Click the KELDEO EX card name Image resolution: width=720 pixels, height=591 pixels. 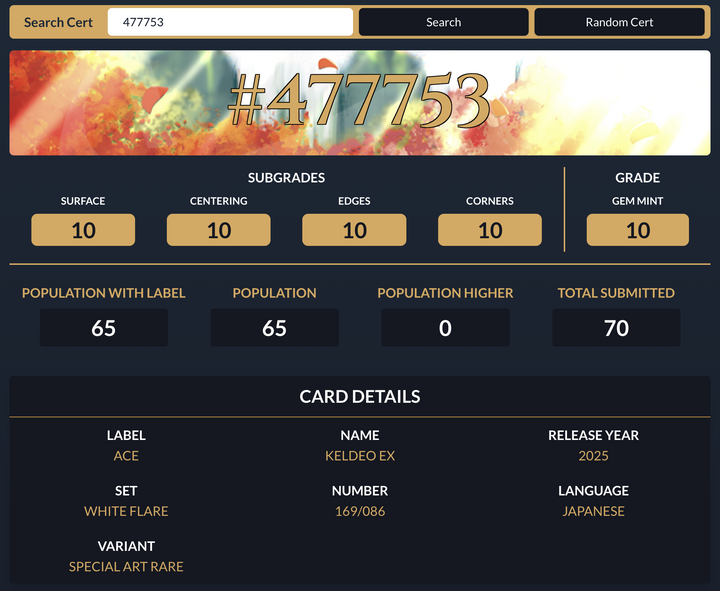(x=360, y=456)
